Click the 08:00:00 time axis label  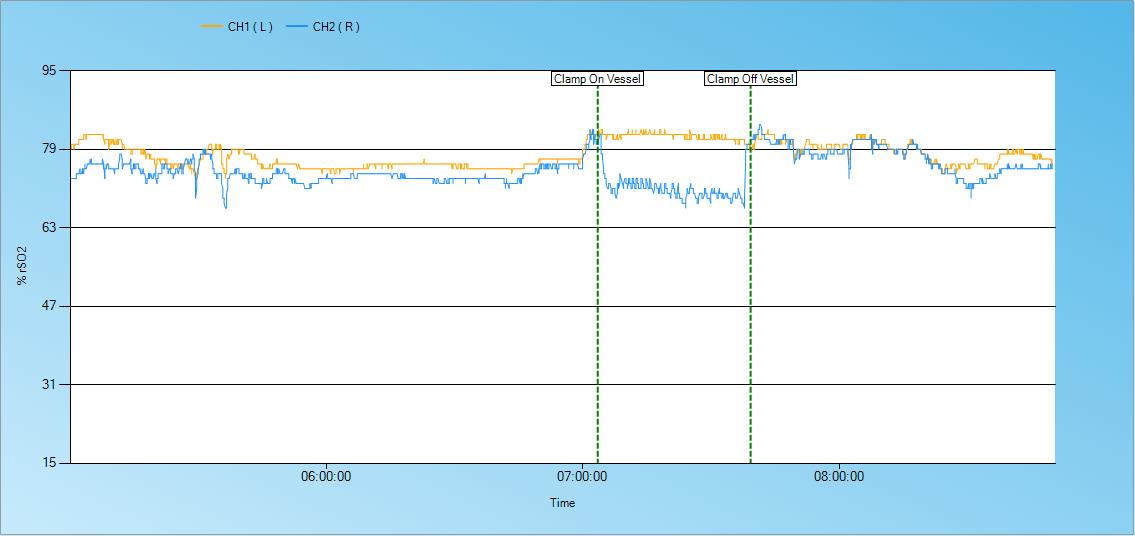[839, 477]
